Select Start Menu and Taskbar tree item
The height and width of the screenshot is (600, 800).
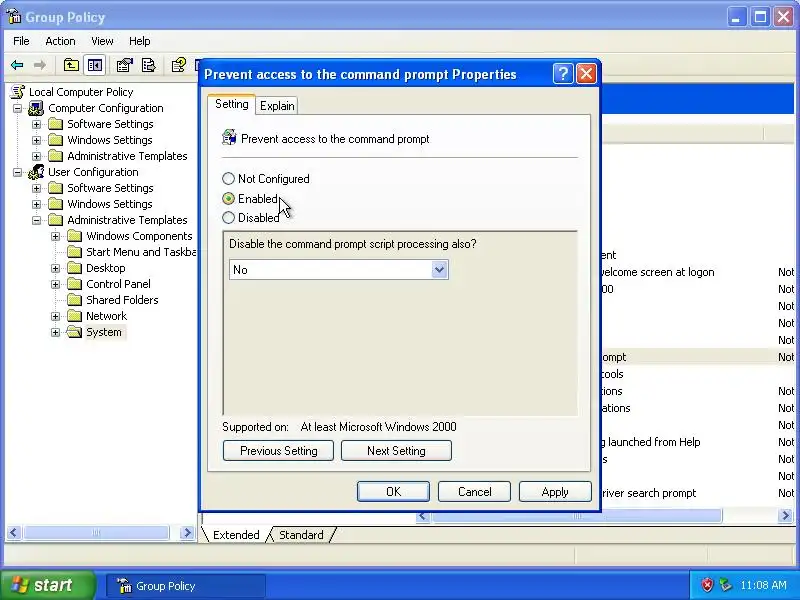point(141,252)
